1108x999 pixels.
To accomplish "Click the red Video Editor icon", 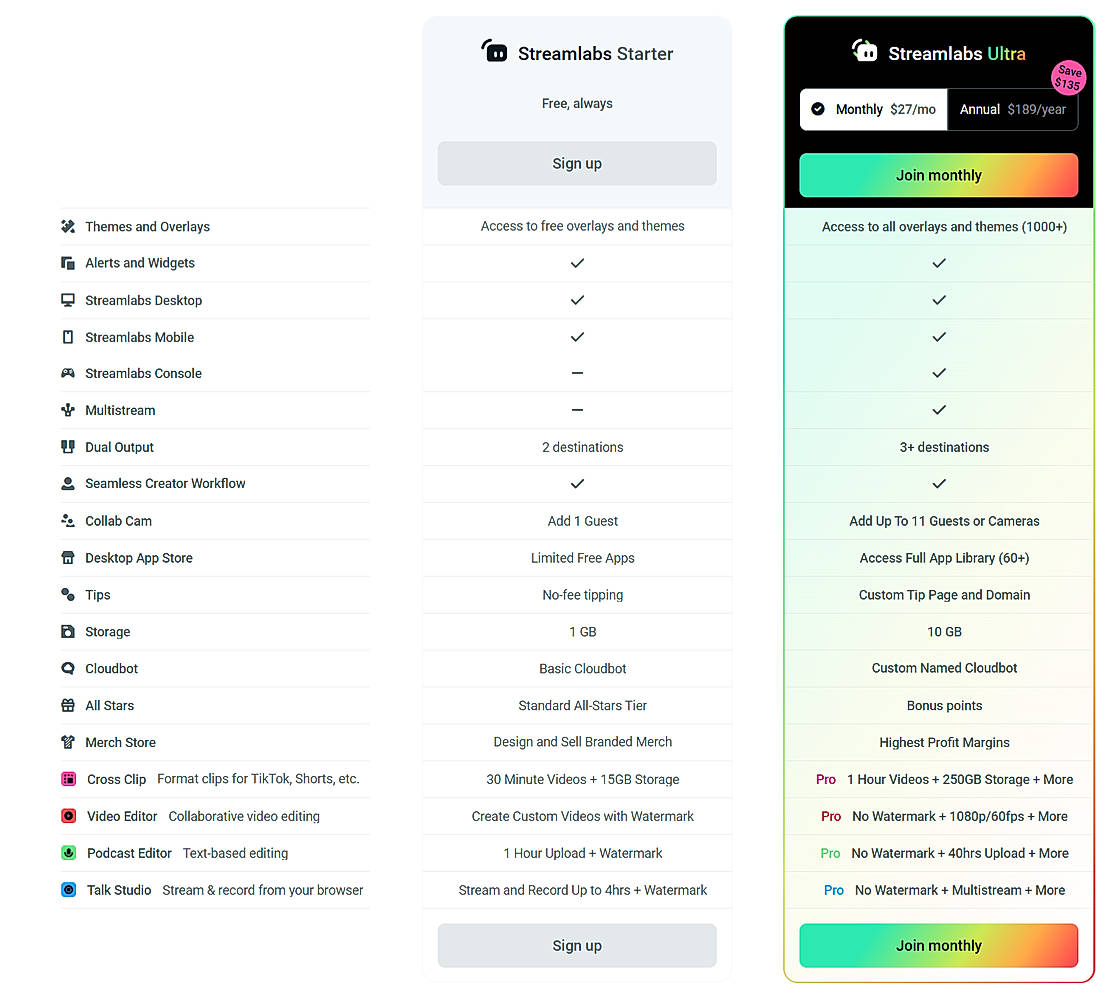I will click(69, 817).
